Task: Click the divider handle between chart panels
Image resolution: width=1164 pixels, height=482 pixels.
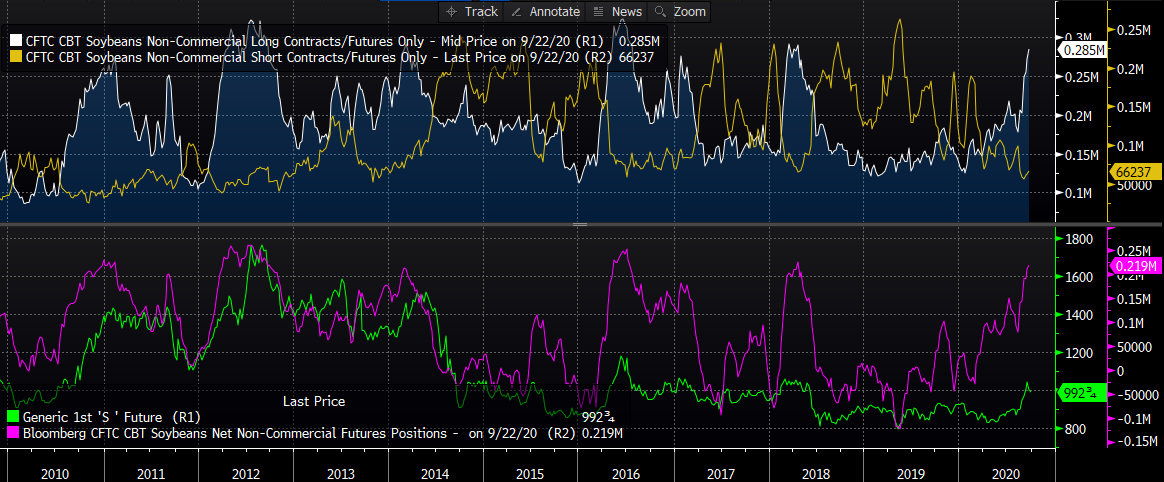Action: [x=580, y=226]
